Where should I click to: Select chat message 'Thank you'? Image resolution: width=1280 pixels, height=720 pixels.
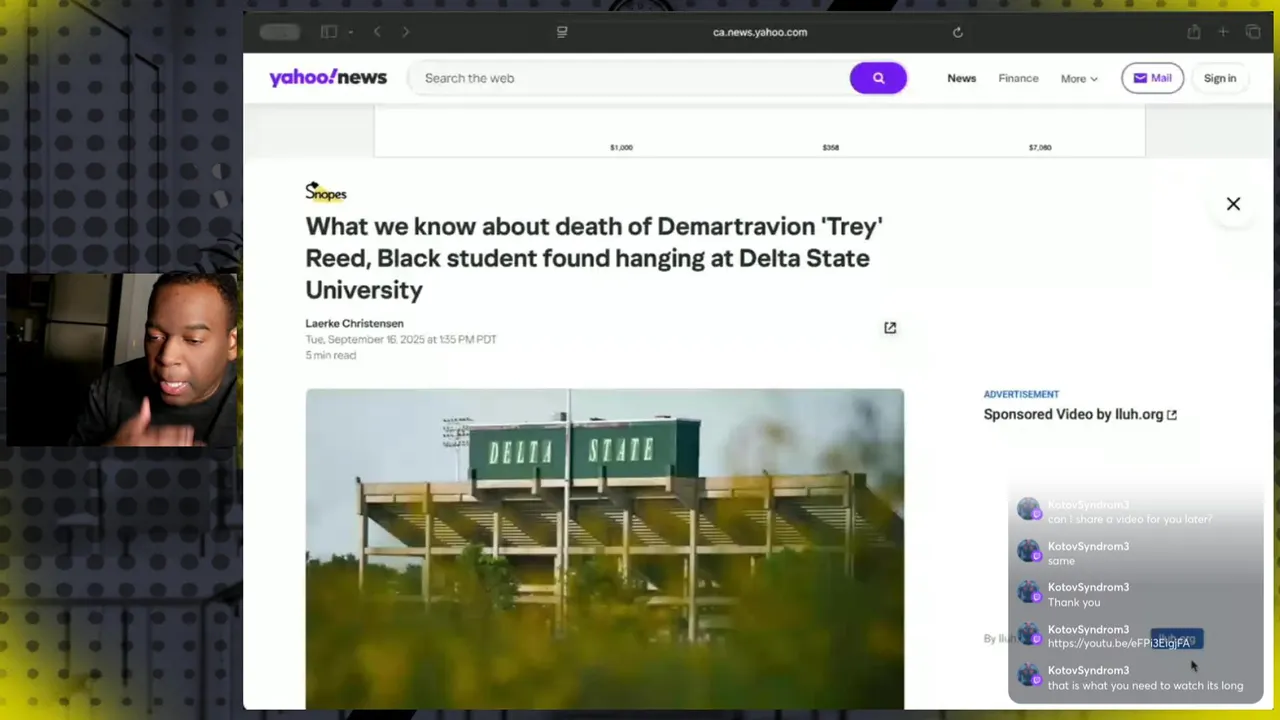coord(1073,602)
